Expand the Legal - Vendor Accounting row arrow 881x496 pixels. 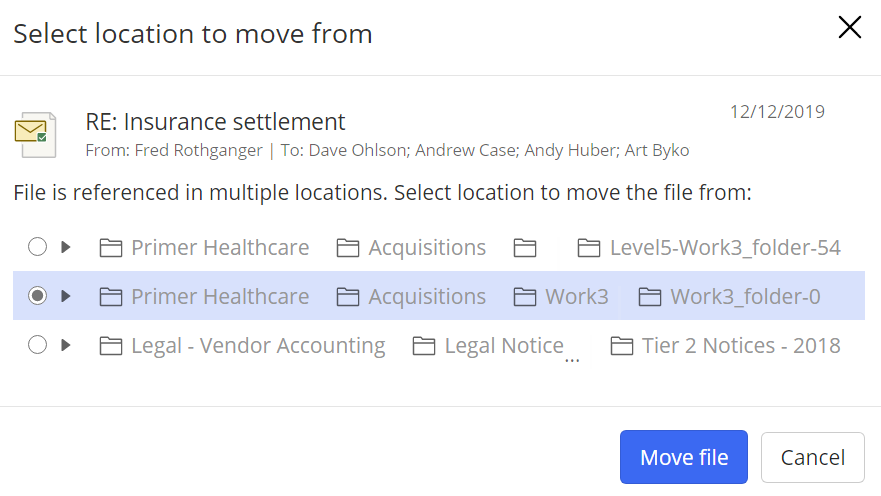coord(66,345)
